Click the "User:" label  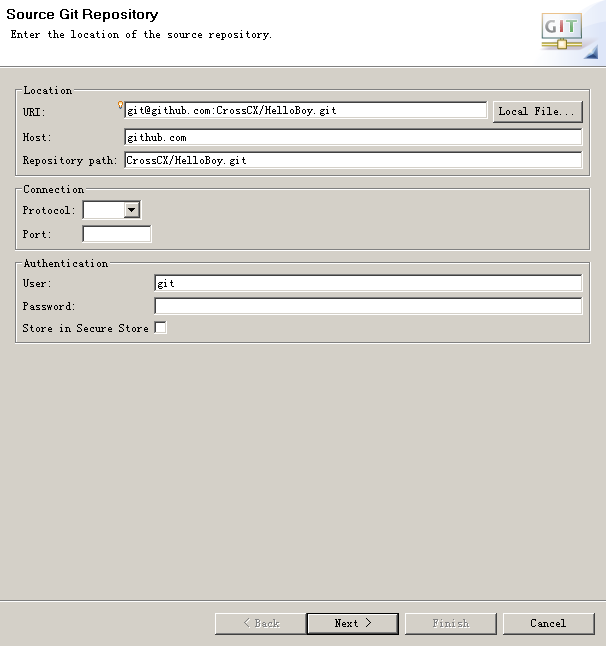click(x=37, y=284)
